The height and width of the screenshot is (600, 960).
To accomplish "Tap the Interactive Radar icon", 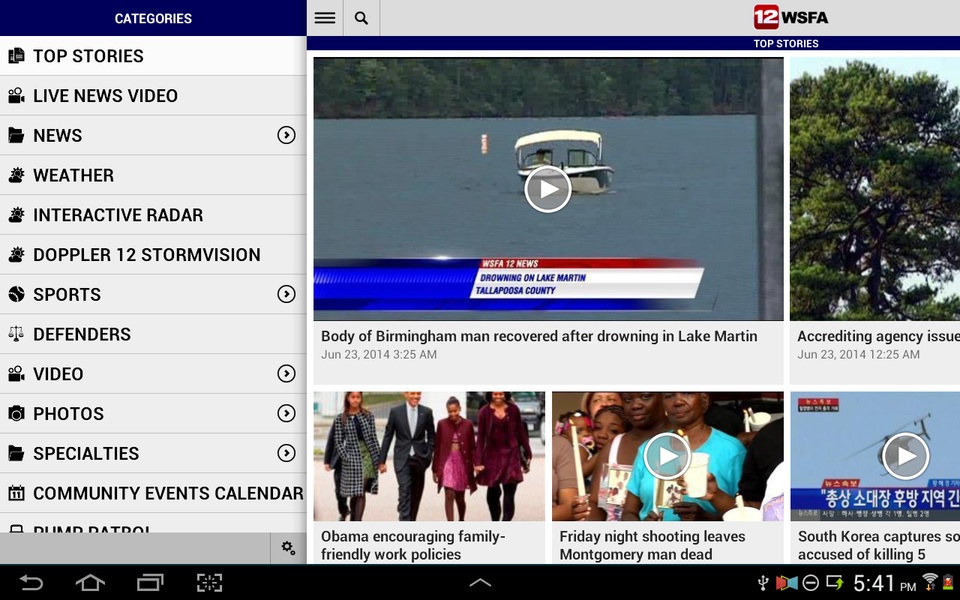I will click(17, 215).
